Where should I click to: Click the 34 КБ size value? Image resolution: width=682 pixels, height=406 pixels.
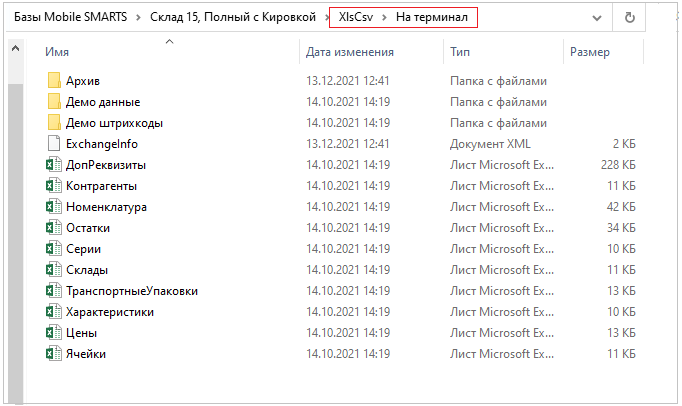[621, 228]
